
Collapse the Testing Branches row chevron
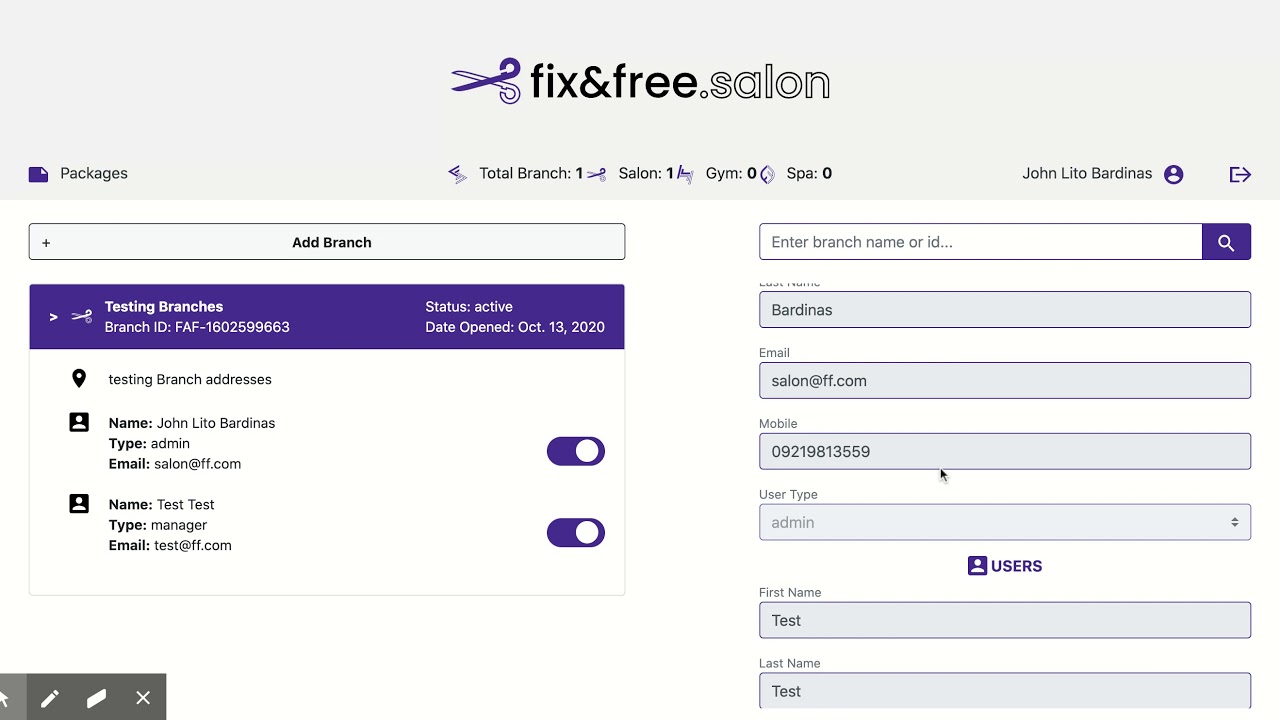[54, 317]
